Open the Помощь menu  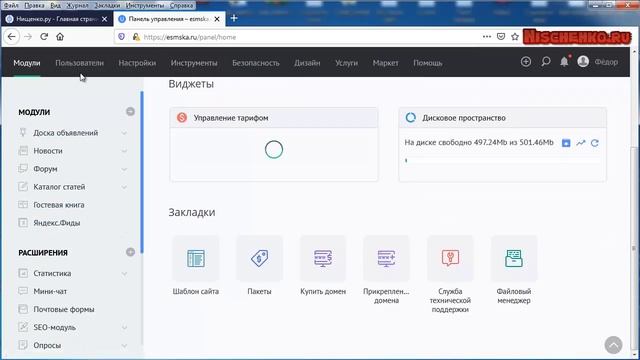[428, 63]
